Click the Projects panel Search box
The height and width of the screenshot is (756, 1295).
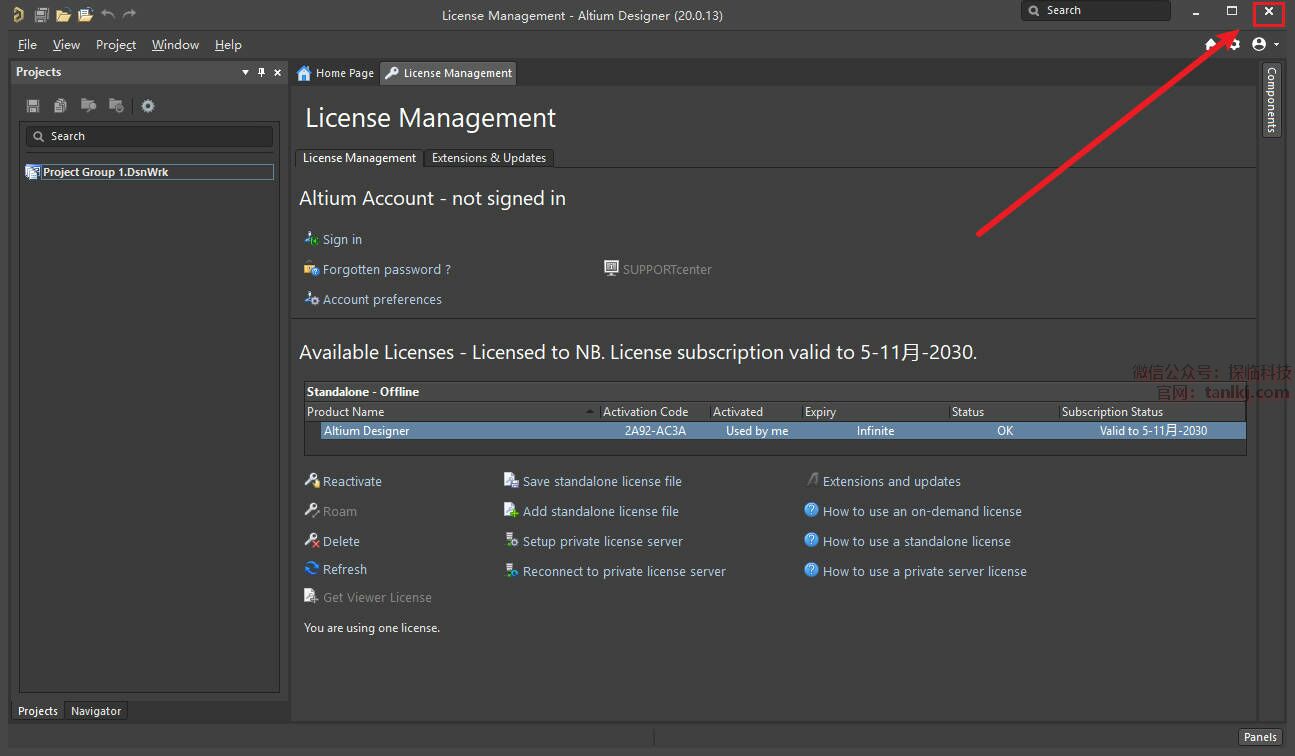pyautogui.click(x=149, y=136)
